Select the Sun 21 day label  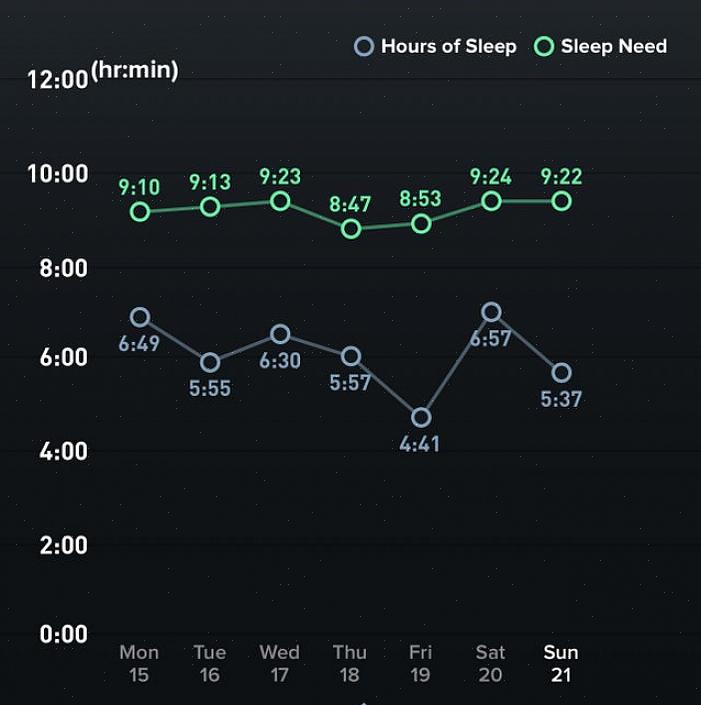pos(561,663)
